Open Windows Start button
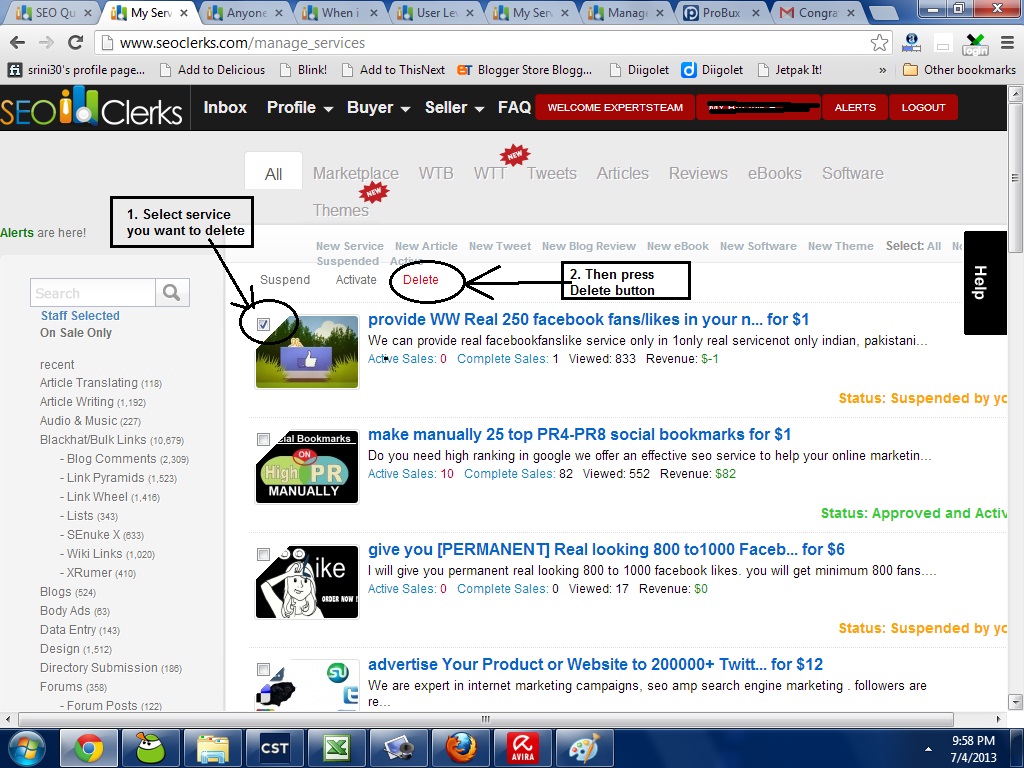The image size is (1024, 768). (26, 748)
